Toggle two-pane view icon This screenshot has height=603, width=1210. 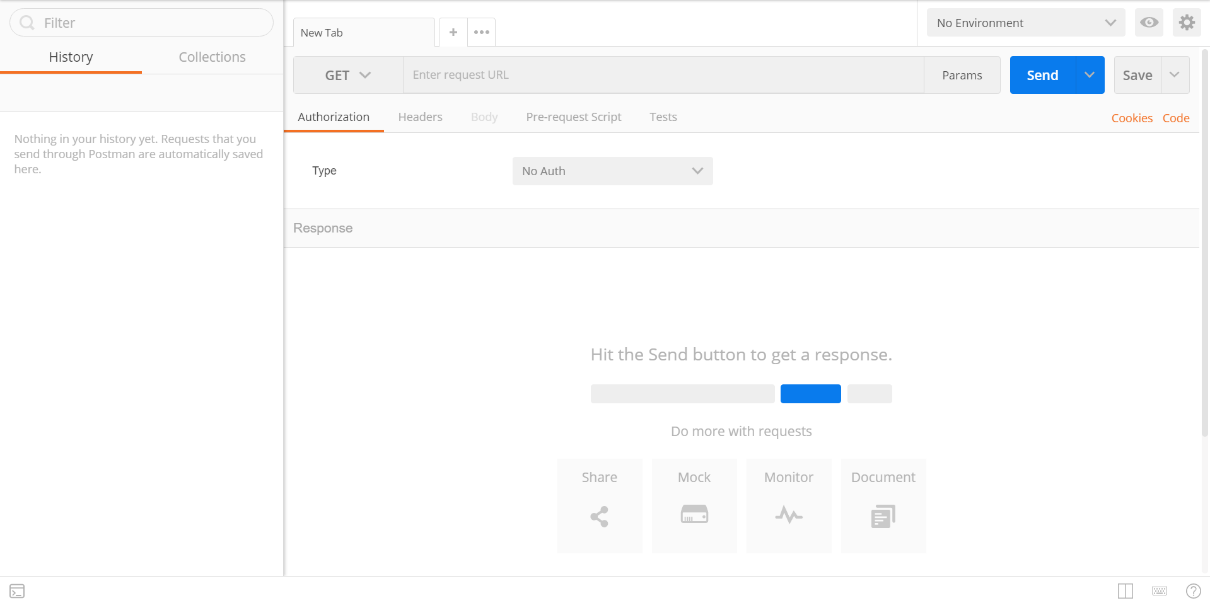[x=1125, y=591]
